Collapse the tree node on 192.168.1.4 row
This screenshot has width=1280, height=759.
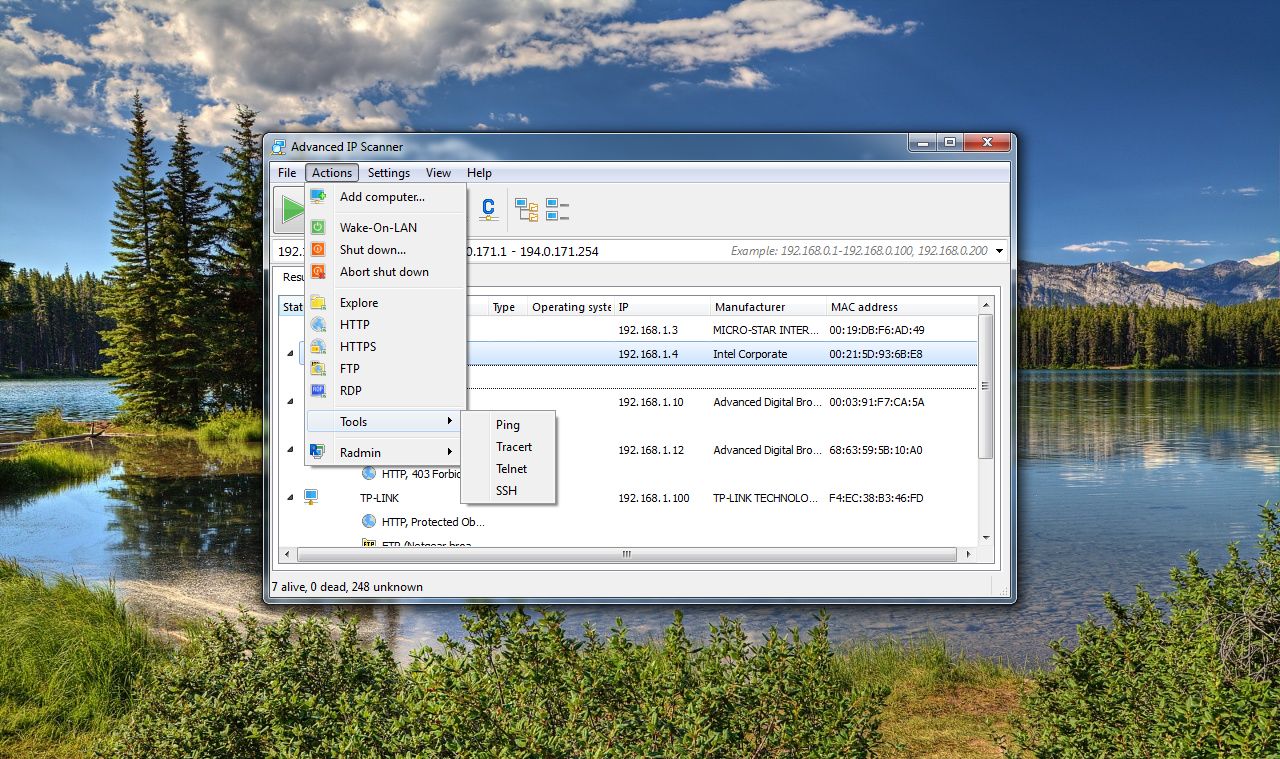[x=291, y=354]
